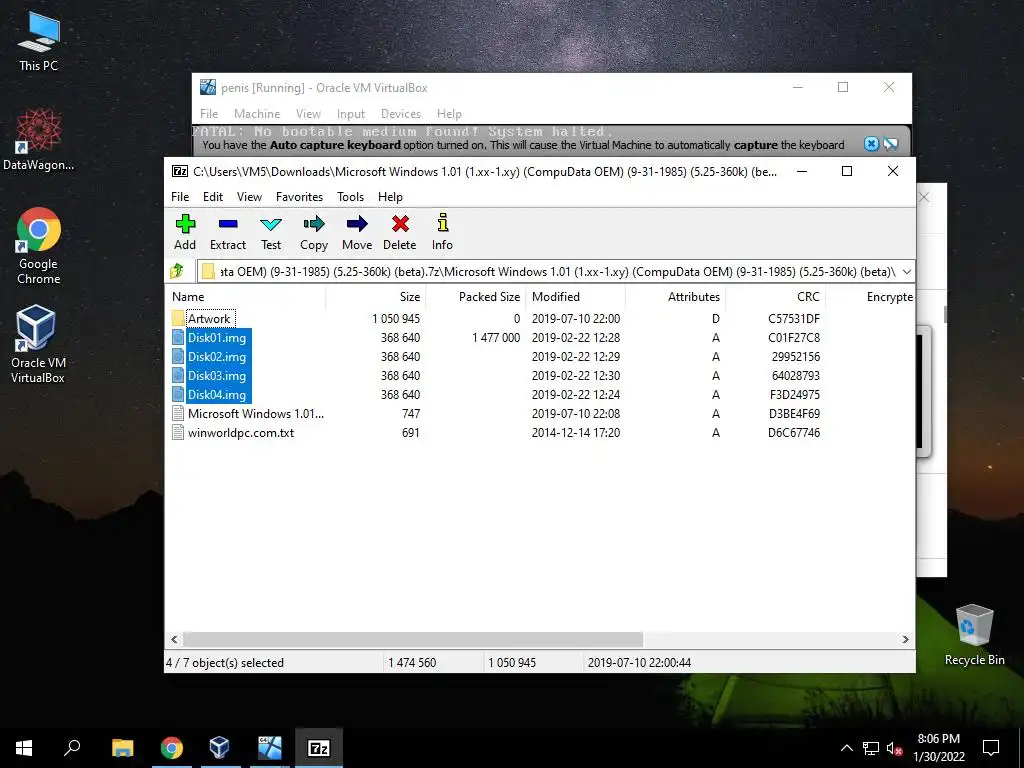Open the View menu in 7-Zip
This screenshot has width=1024, height=768.
coord(249,197)
